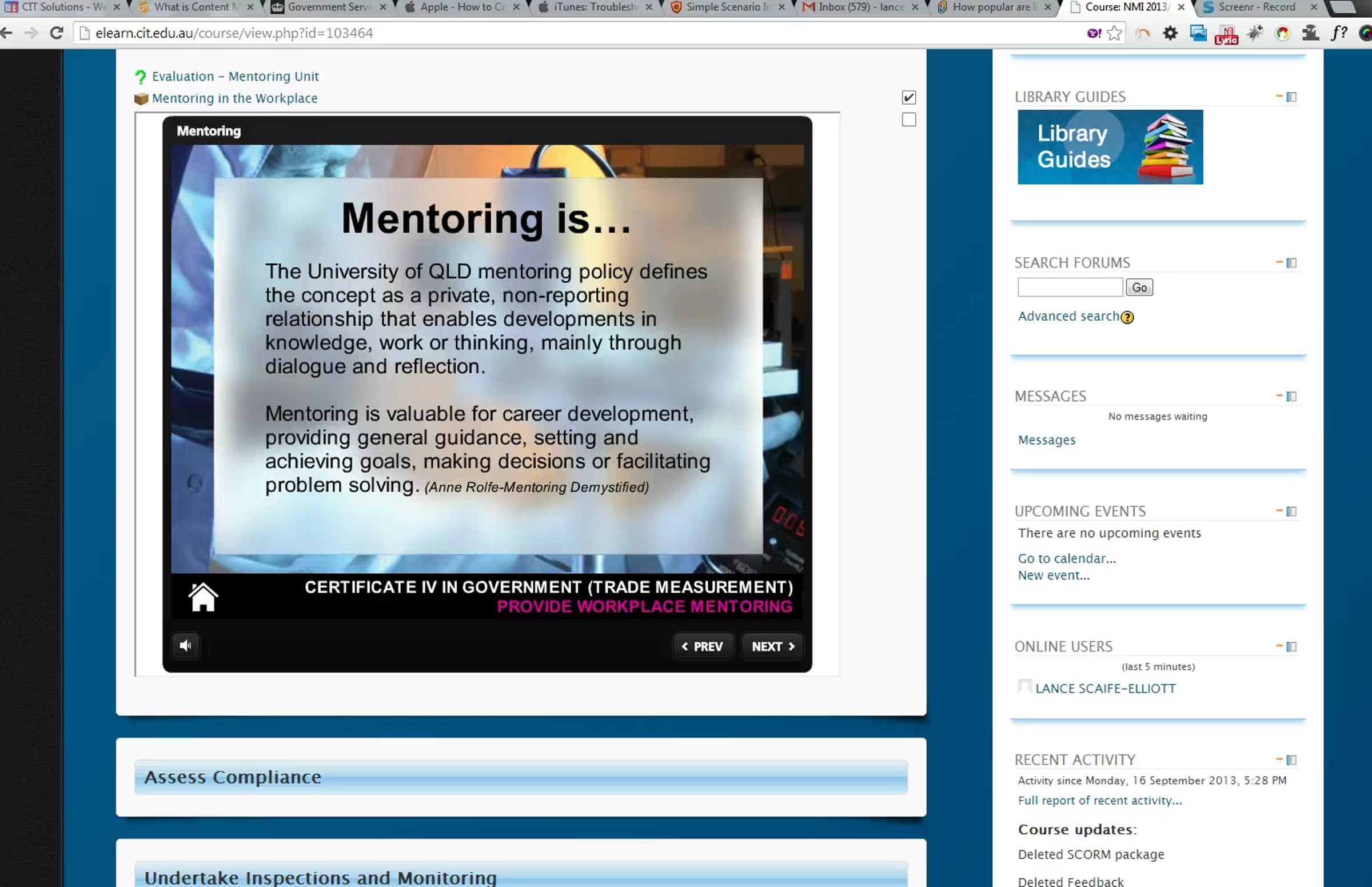1372x887 pixels.
Task: Click the Mentoring in the Workplace package icon
Action: (141, 99)
